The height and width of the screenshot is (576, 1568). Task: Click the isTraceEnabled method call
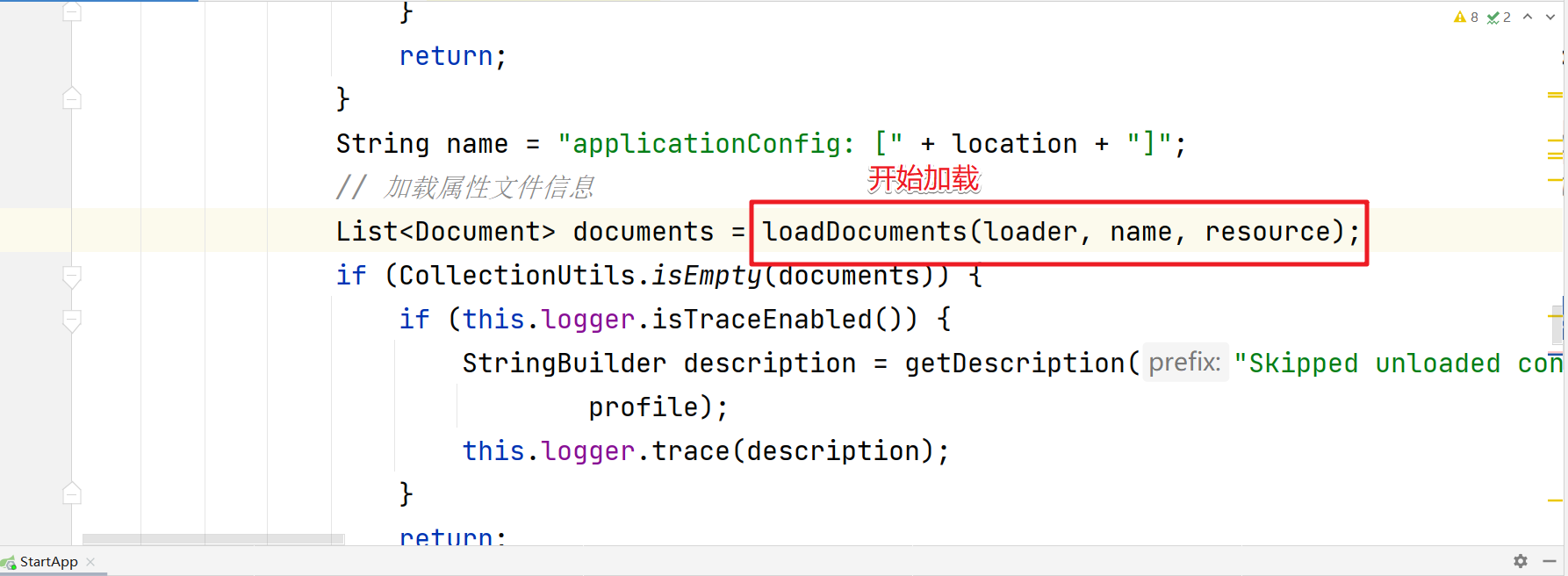761,320
